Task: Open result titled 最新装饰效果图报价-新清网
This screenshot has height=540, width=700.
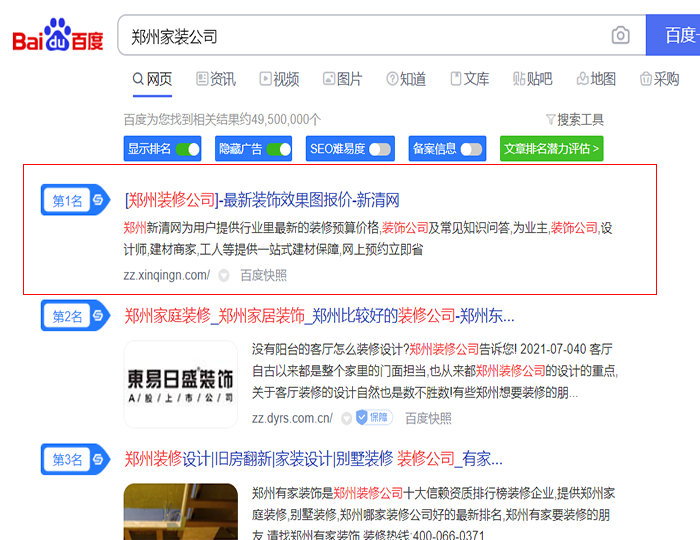Action: point(262,200)
